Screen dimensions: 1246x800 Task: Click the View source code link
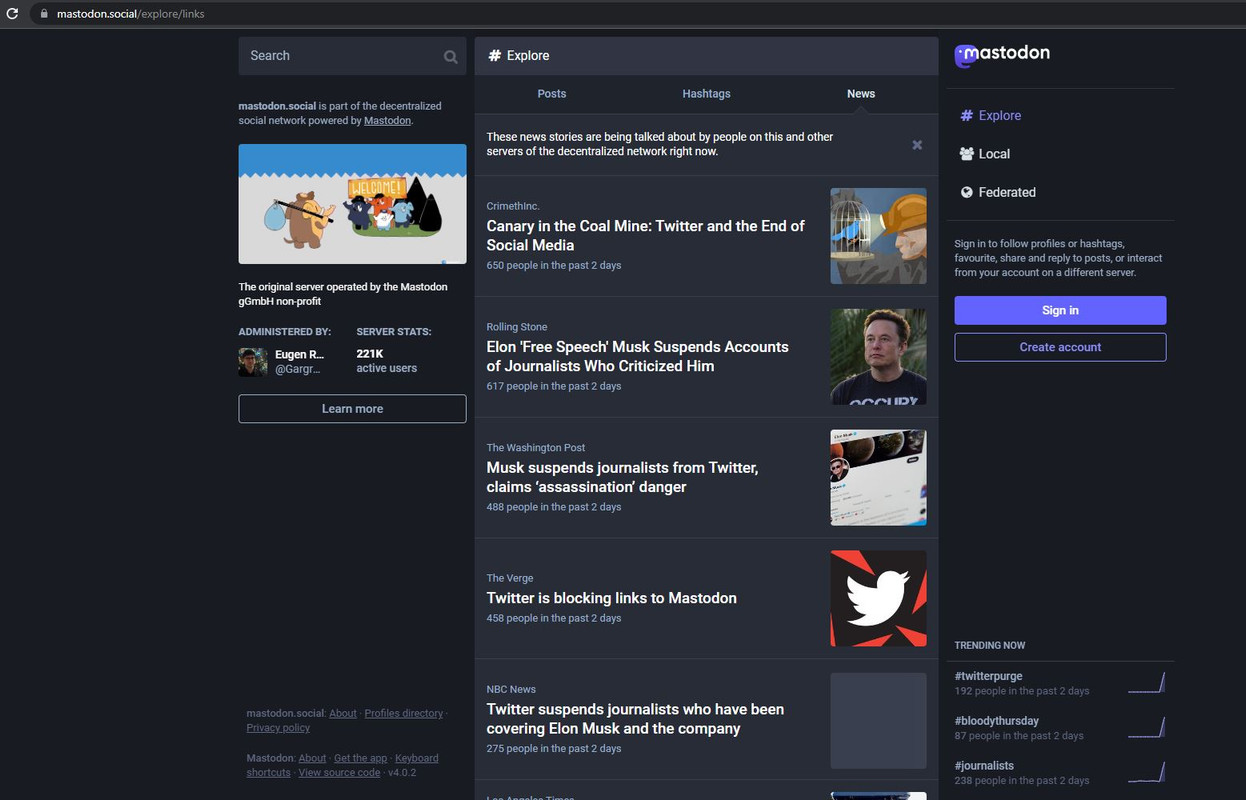[339, 773]
